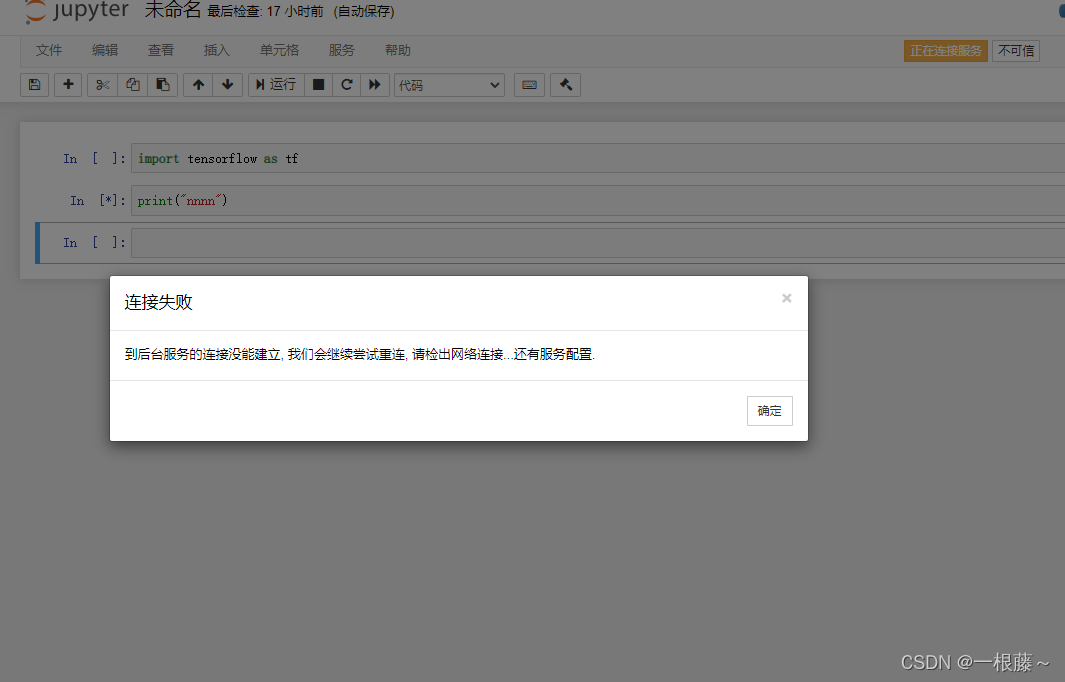Click the 正在连接服务 status badge
Viewport: 1065px width, 682px height.
point(945,49)
